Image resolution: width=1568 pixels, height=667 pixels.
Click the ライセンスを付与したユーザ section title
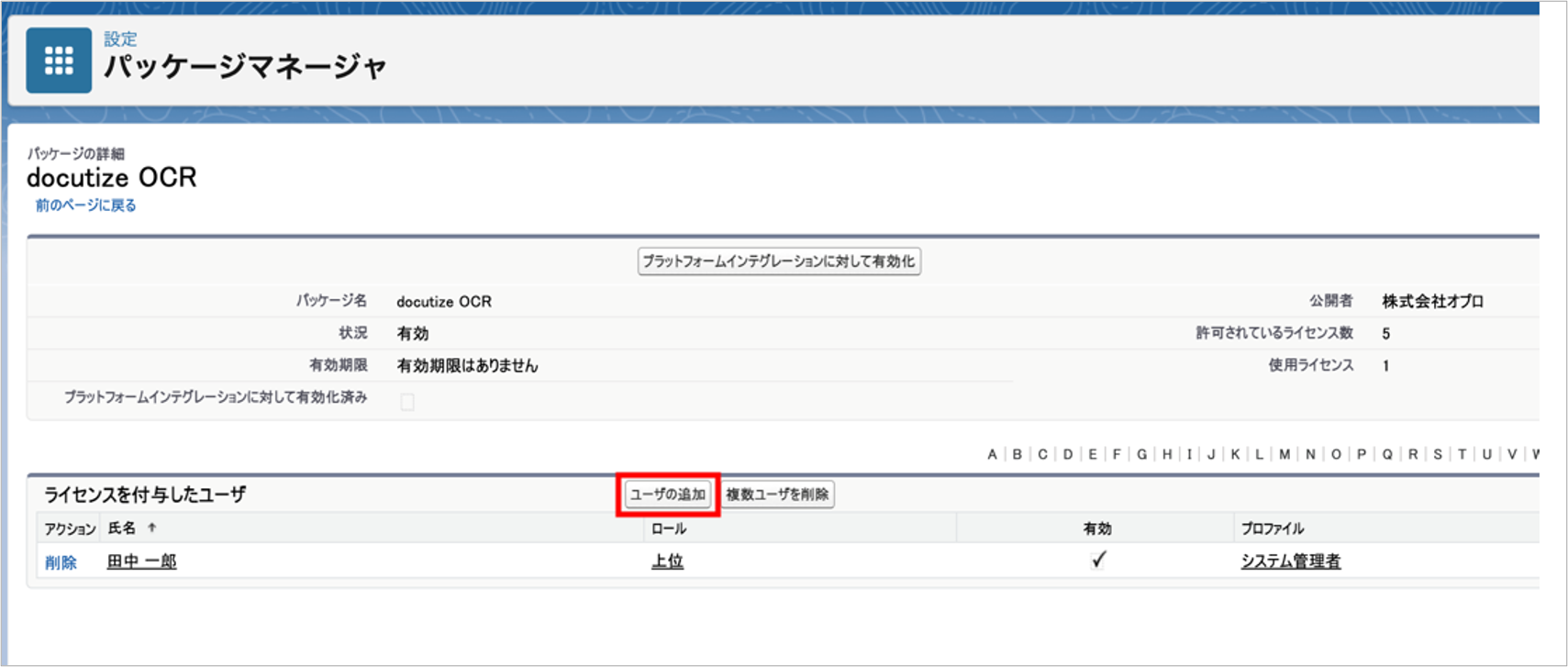[x=145, y=495]
